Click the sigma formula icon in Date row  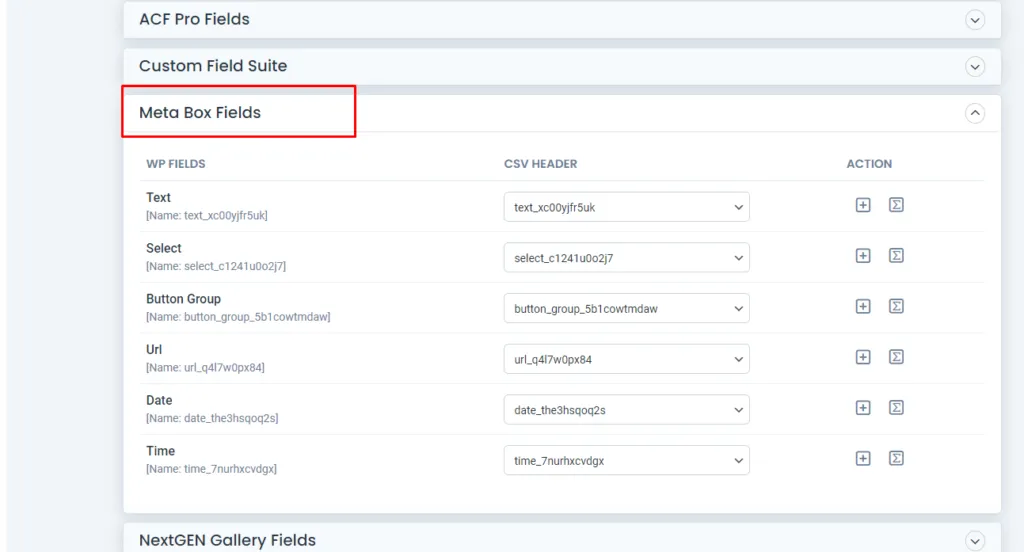coord(896,408)
